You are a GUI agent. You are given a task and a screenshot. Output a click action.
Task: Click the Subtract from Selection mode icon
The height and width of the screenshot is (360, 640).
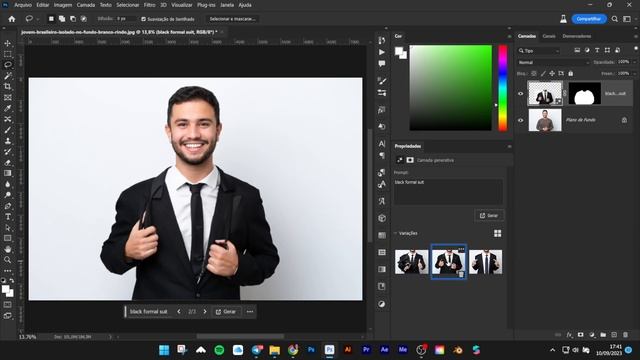(x=73, y=19)
